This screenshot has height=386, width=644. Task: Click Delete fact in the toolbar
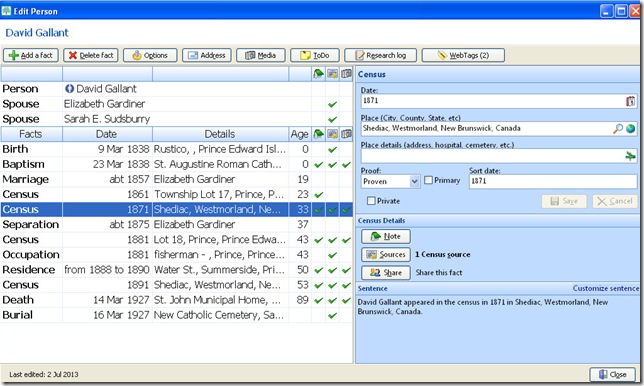click(x=91, y=55)
